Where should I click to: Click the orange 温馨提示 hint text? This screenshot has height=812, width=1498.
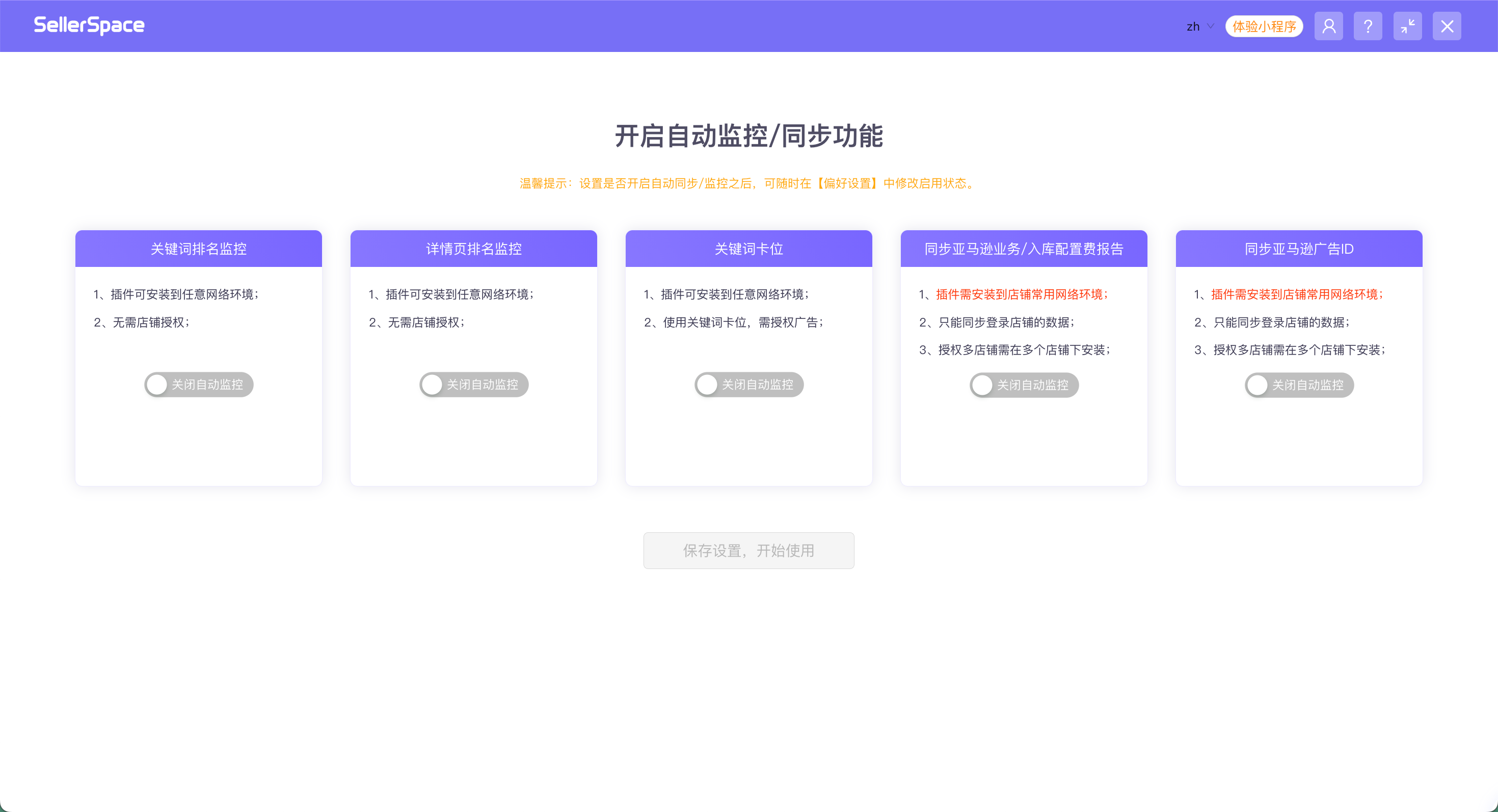tap(748, 183)
